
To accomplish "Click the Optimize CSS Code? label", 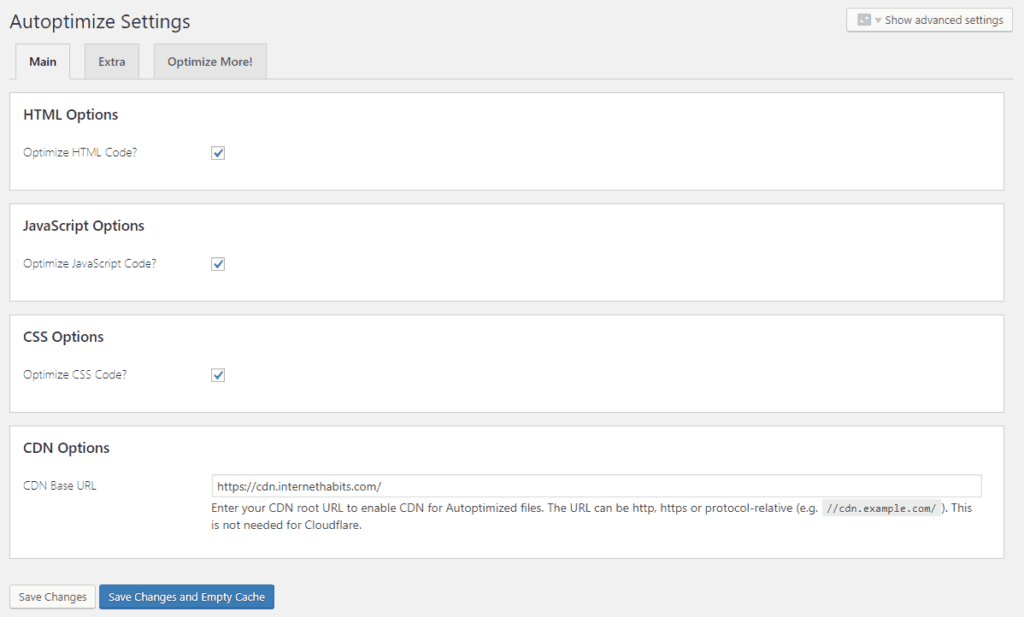I will click(75, 375).
